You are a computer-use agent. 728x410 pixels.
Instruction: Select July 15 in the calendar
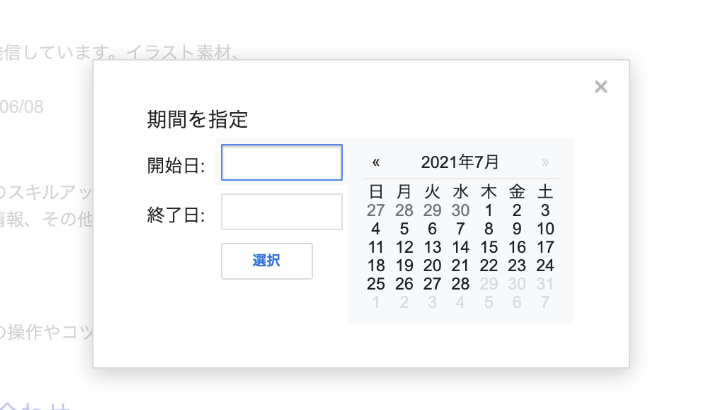tap(488, 247)
